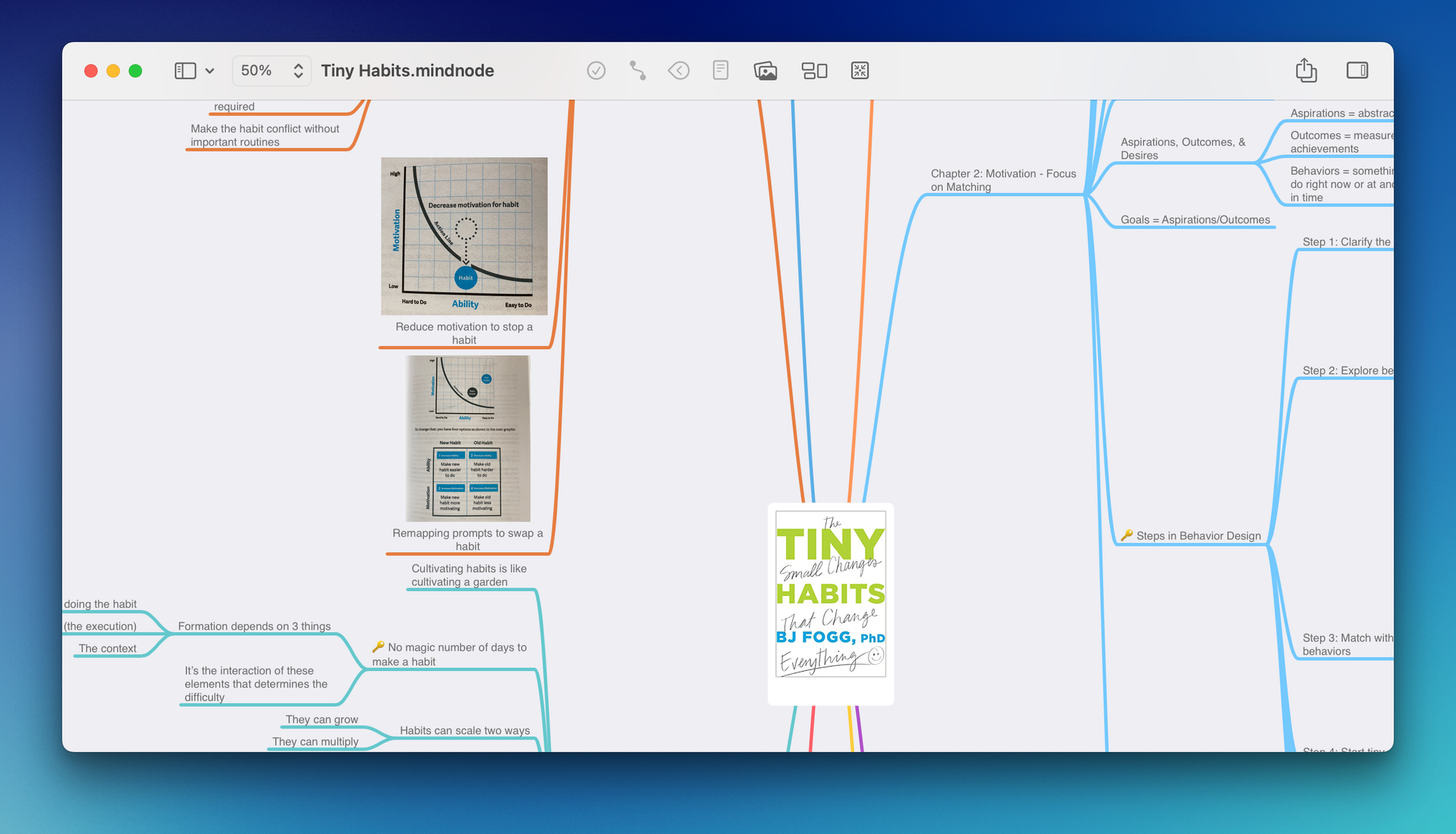Screen dimensions: 1456x834
Task: Click the add note toolbar icon
Action: point(721,71)
